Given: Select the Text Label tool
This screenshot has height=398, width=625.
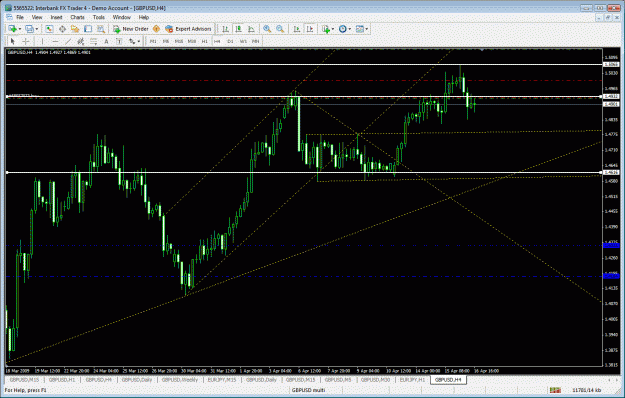Looking at the screenshot, I should tap(119, 41).
